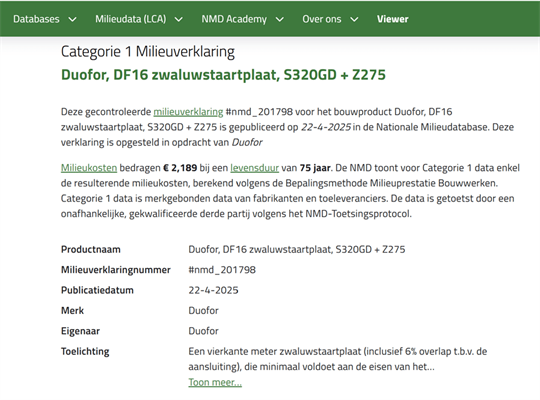Select the Productnaam label
Image resolution: width=540 pixels, height=400 pixels.
coord(91,249)
